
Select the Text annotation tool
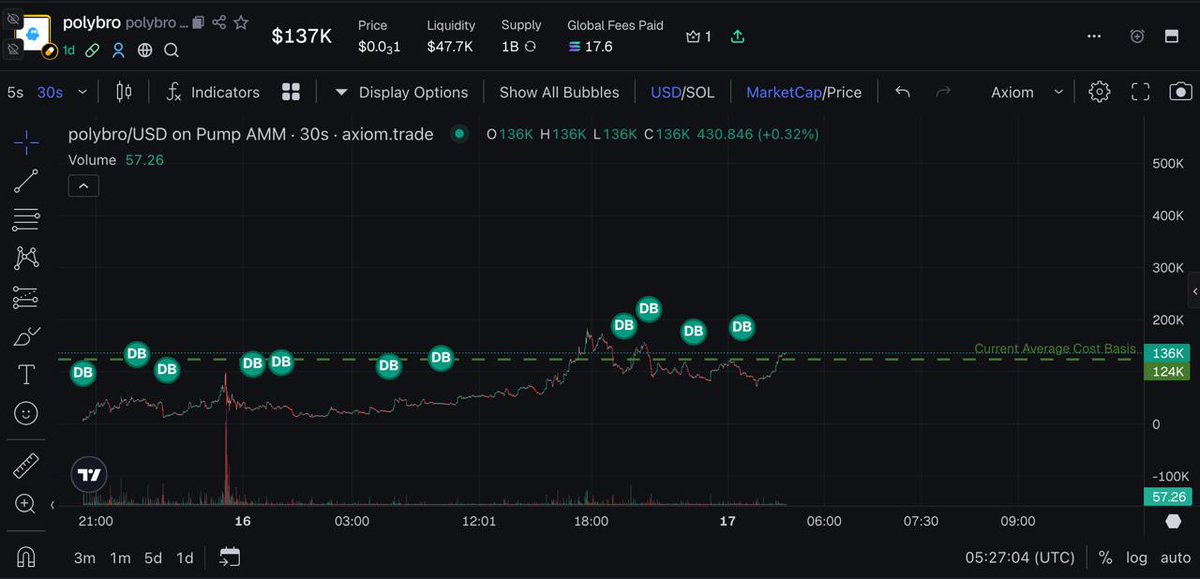pos(27,374)
